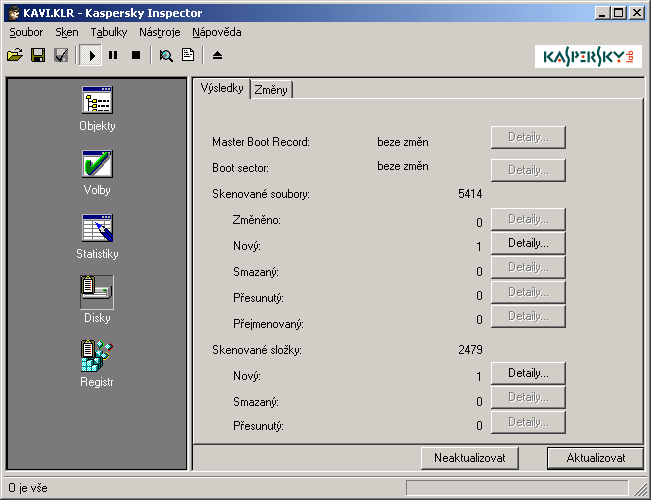Click Detaily beside Změněno row
The width and height of the screenshot is (651, 500).
point(528,219)
